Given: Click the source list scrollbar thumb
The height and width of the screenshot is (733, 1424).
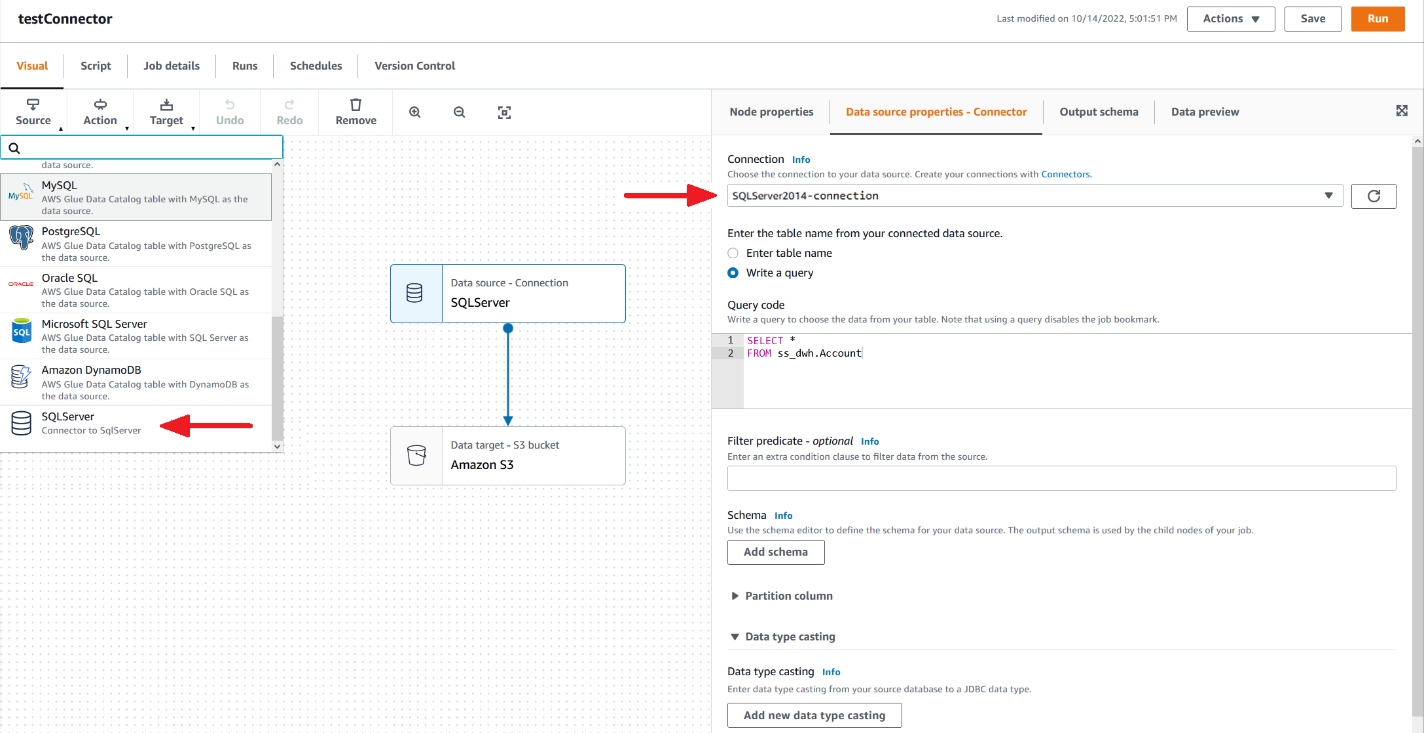Looking at the screenshot, I should tap(278, 378).
